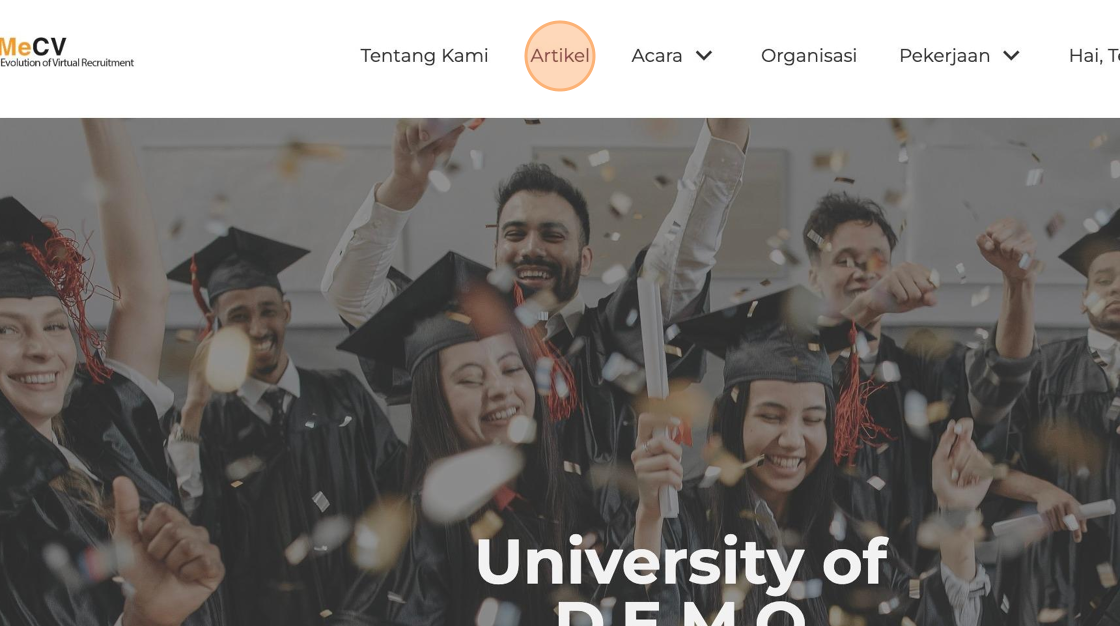Click the MeCV logo
Viewport: 1120px width, 626px height.
tap(66, 51)
